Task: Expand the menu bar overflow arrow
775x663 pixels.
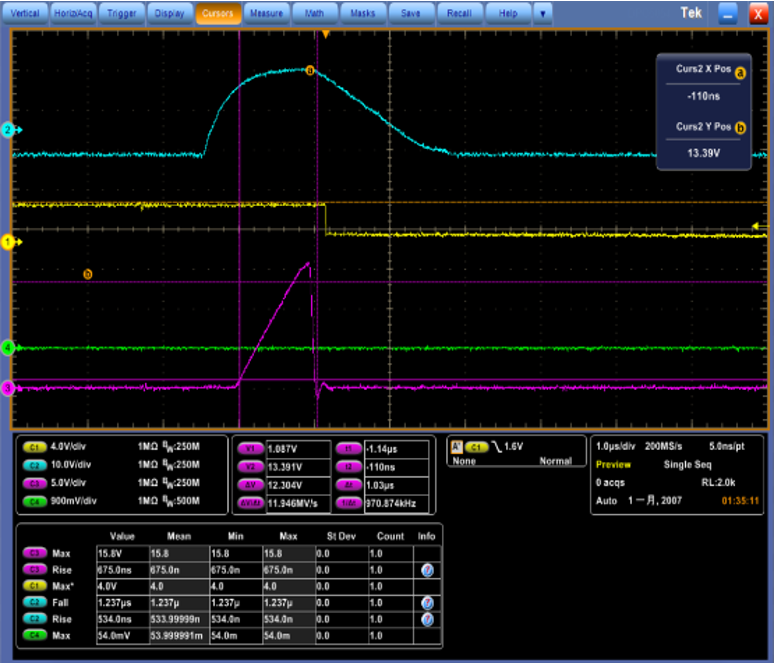Action: click(542, 14)
